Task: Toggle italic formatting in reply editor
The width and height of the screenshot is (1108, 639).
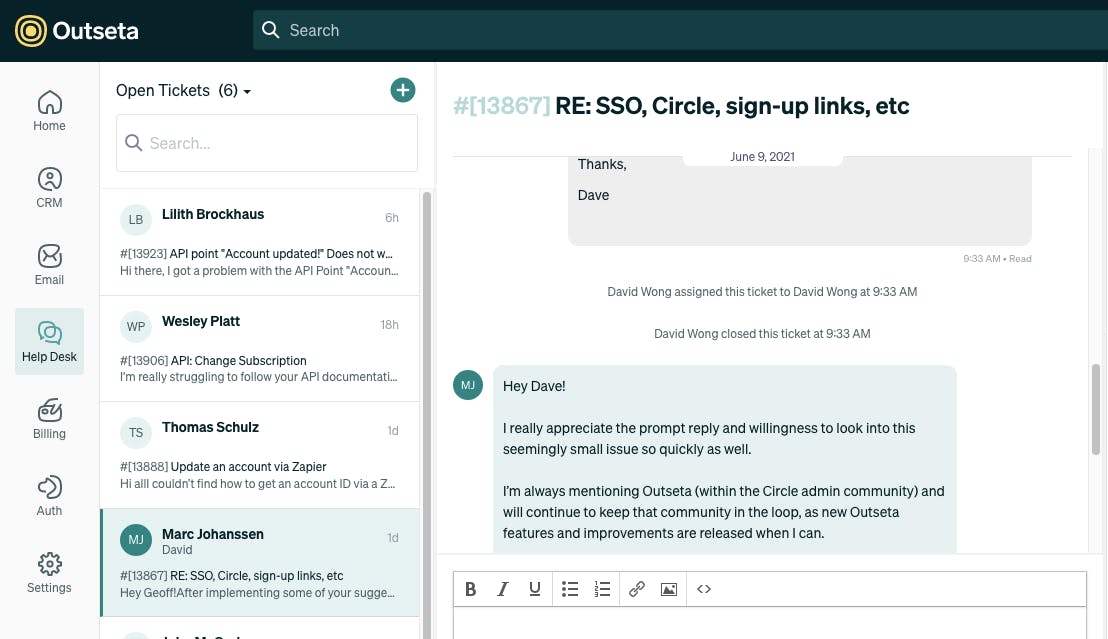Action: click(502, 589)
